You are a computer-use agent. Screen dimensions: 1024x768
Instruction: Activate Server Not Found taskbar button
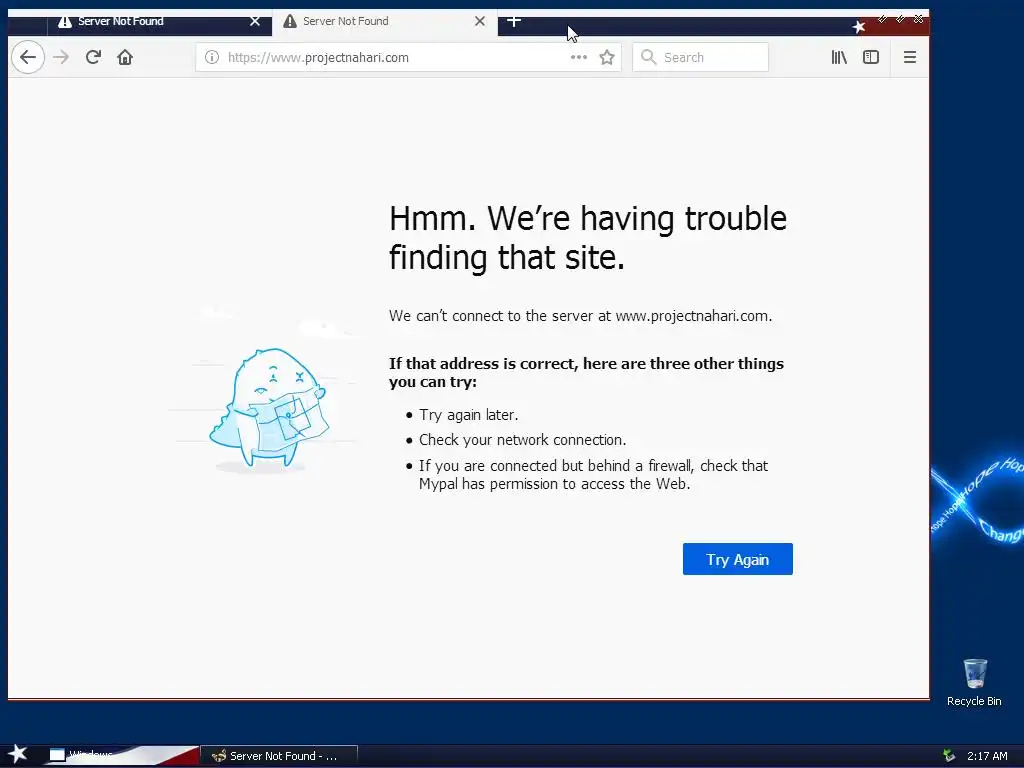[x=279, y=756]
